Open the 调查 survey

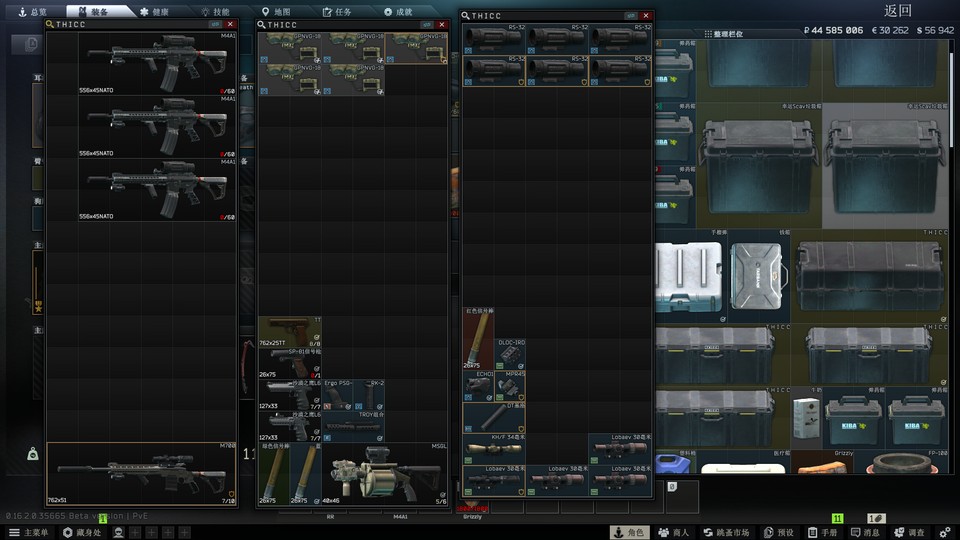[910, 533]
